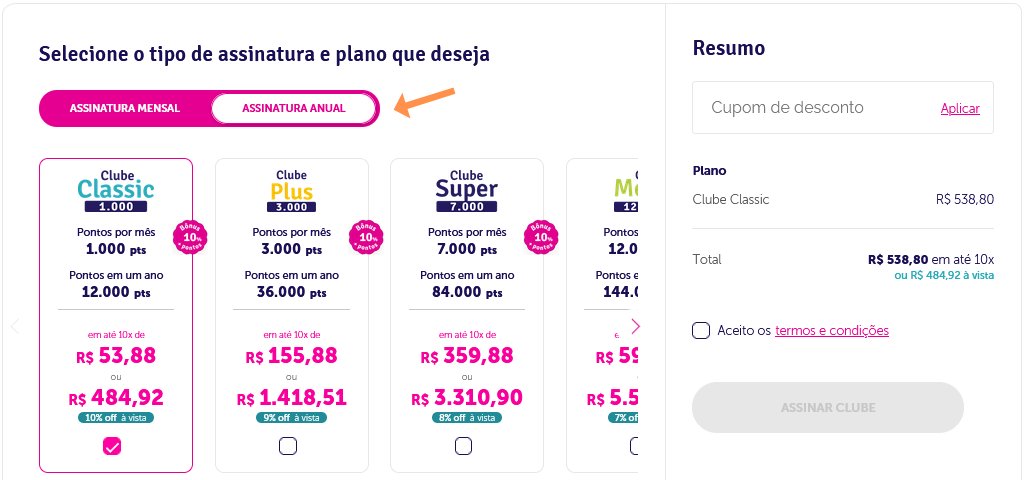1030x480 pixels.
Task: Focus the Cupom de desconto field
Action: [x=815, y=108]
